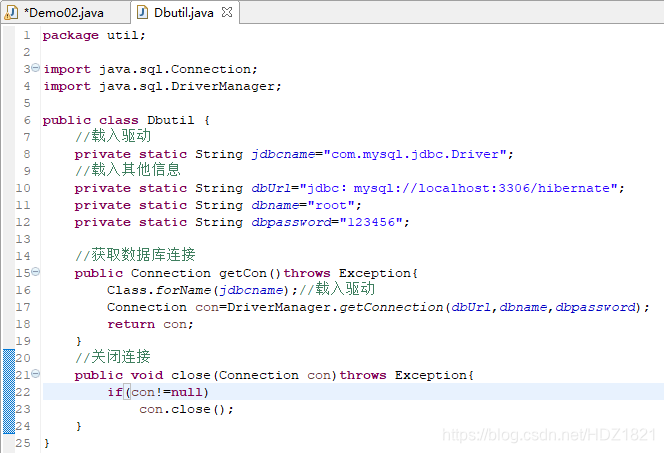664x453 pixels.
Task: Close the Dbutil.java tab
Action: pyautogui.click(x=227, y=12)
